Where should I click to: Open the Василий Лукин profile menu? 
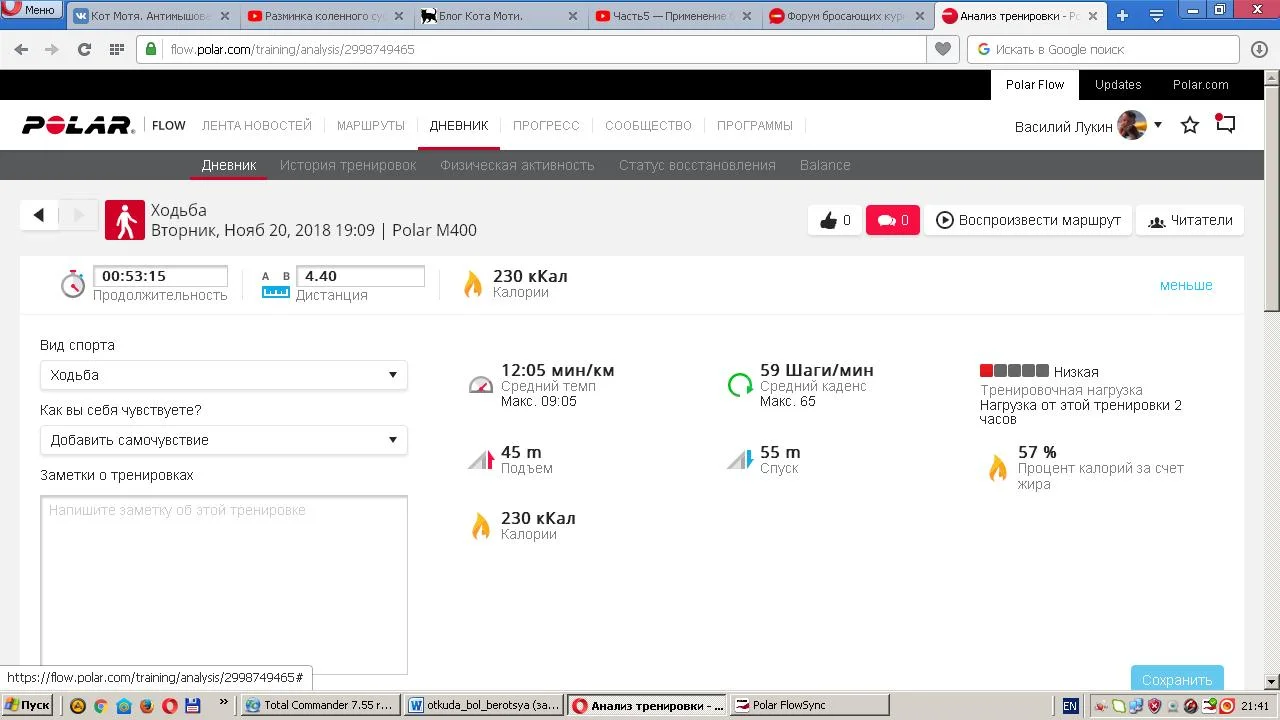[x=1088, y=126]
